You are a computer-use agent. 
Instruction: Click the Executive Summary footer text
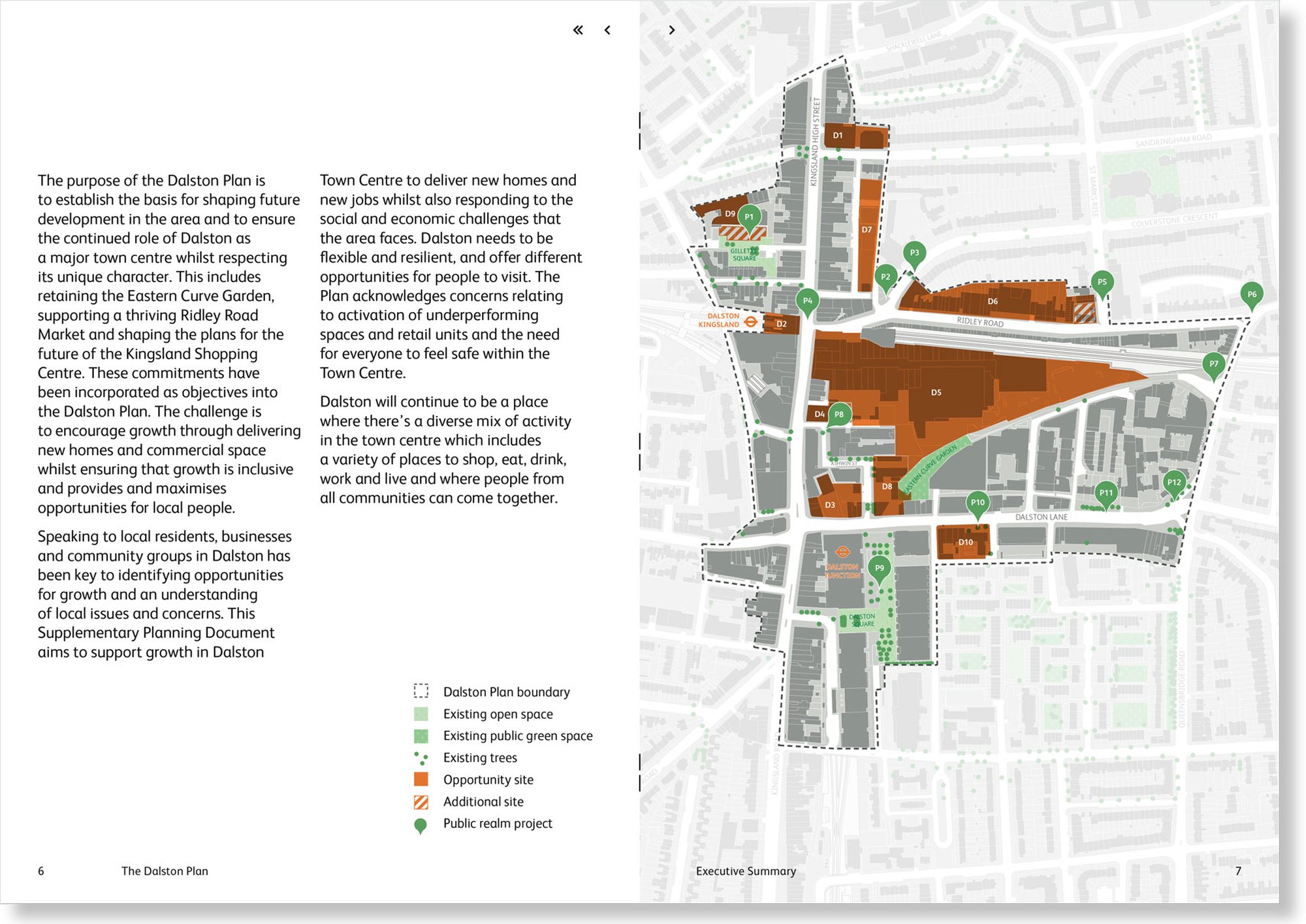click(x=746, y=871)
